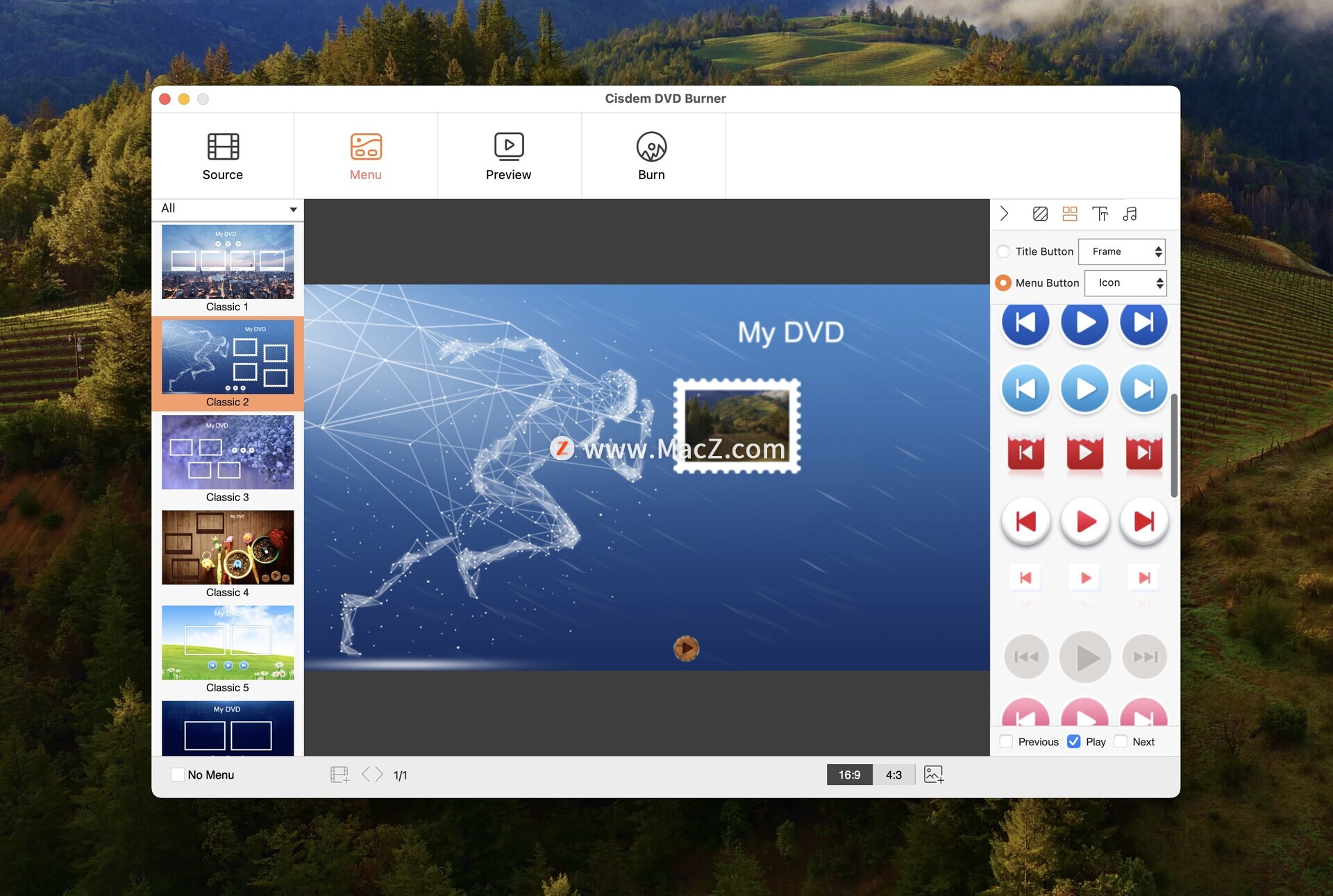The image size is (1333, 896).
Task: Open the text settings icon panel
Action: (1100, 214)
